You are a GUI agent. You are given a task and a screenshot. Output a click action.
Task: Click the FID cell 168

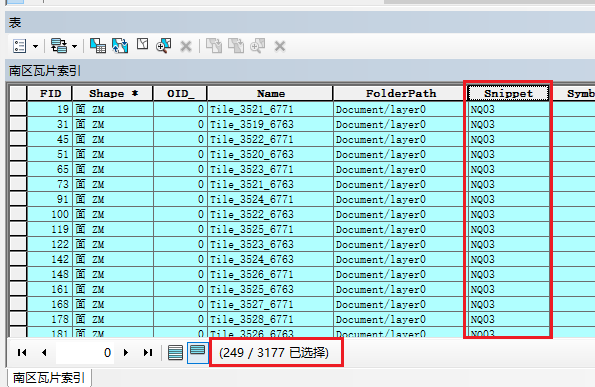(50, 304)
